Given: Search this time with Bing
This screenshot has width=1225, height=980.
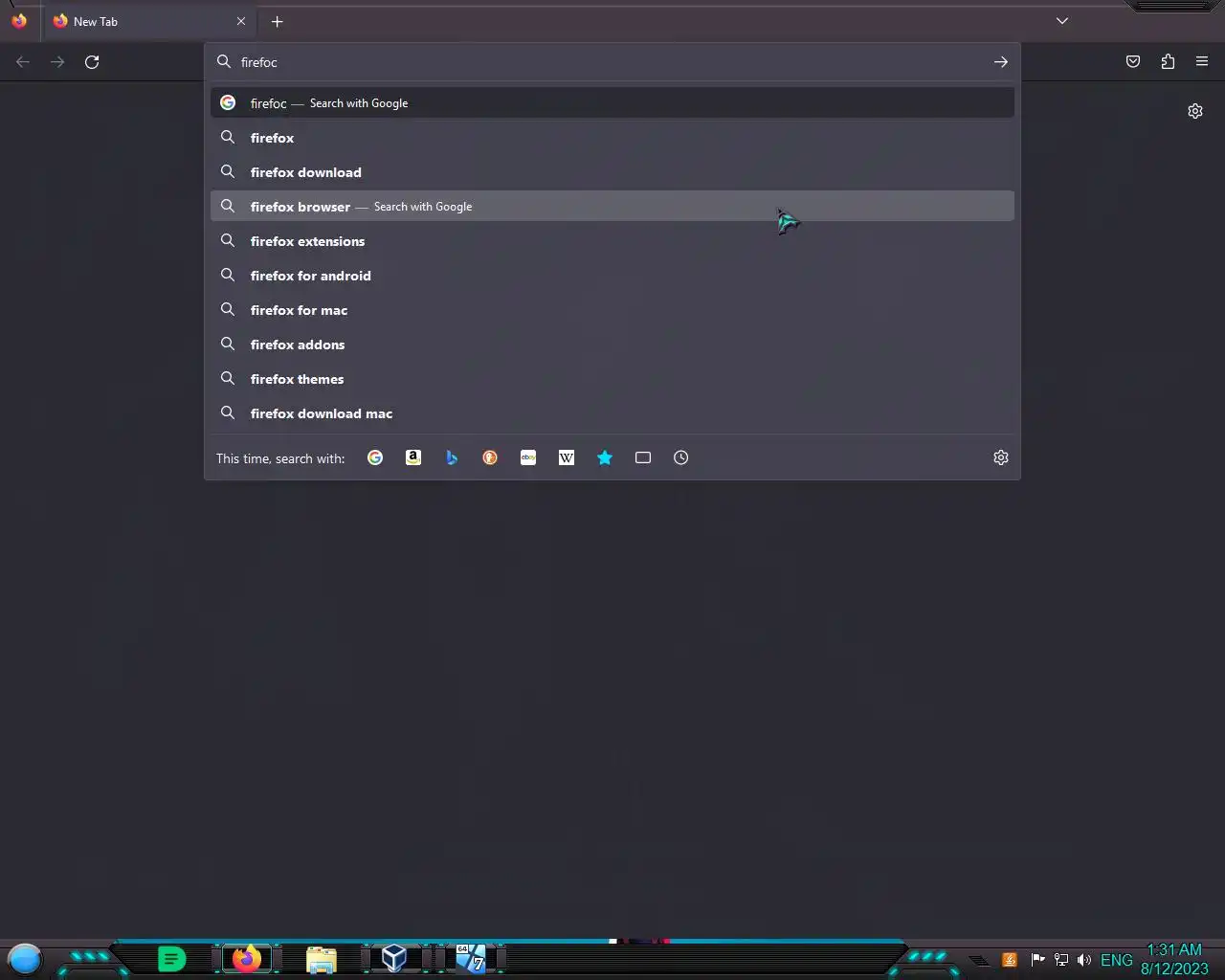Looking at the screenshot, I should click(x=452, y=457).
